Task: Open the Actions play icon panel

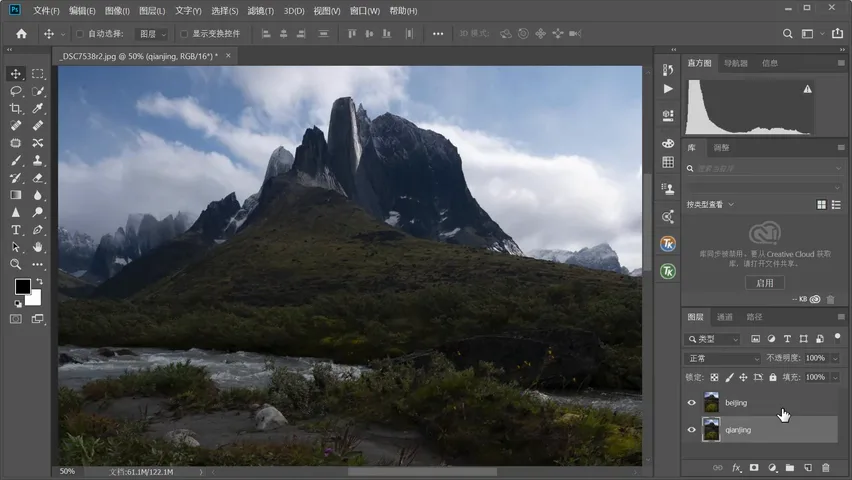Action: click(668, 89)
